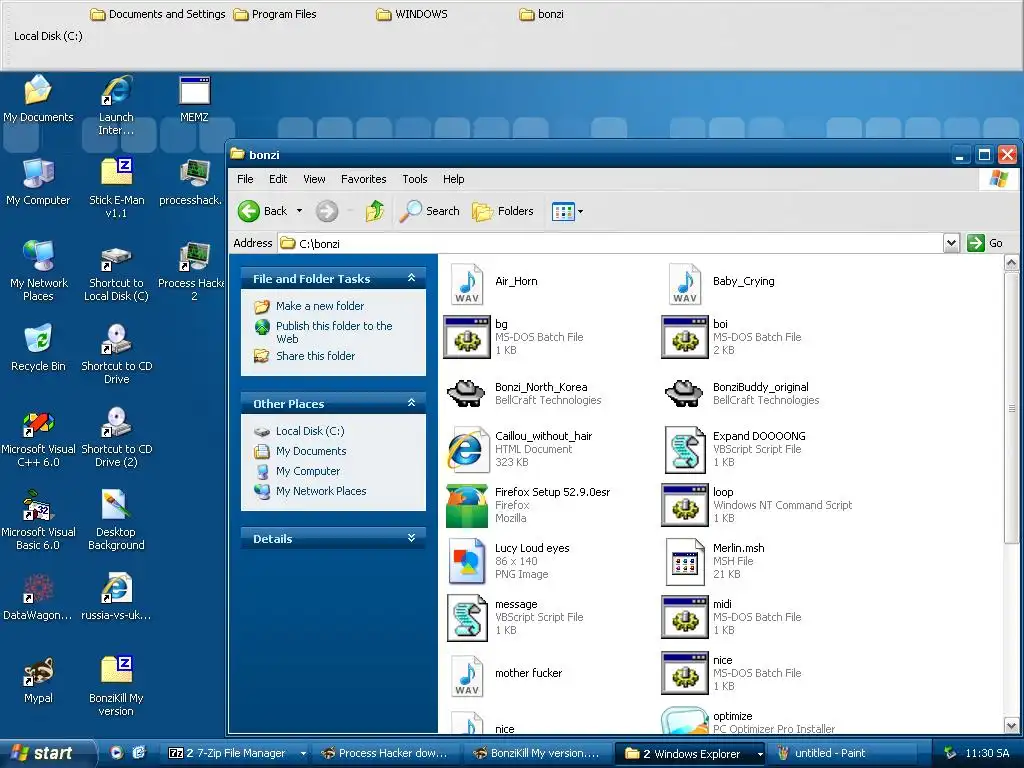Select the bg MS-DOS batch file icon
Screen dimensions: 1024x768
click(x=467, y=337)
